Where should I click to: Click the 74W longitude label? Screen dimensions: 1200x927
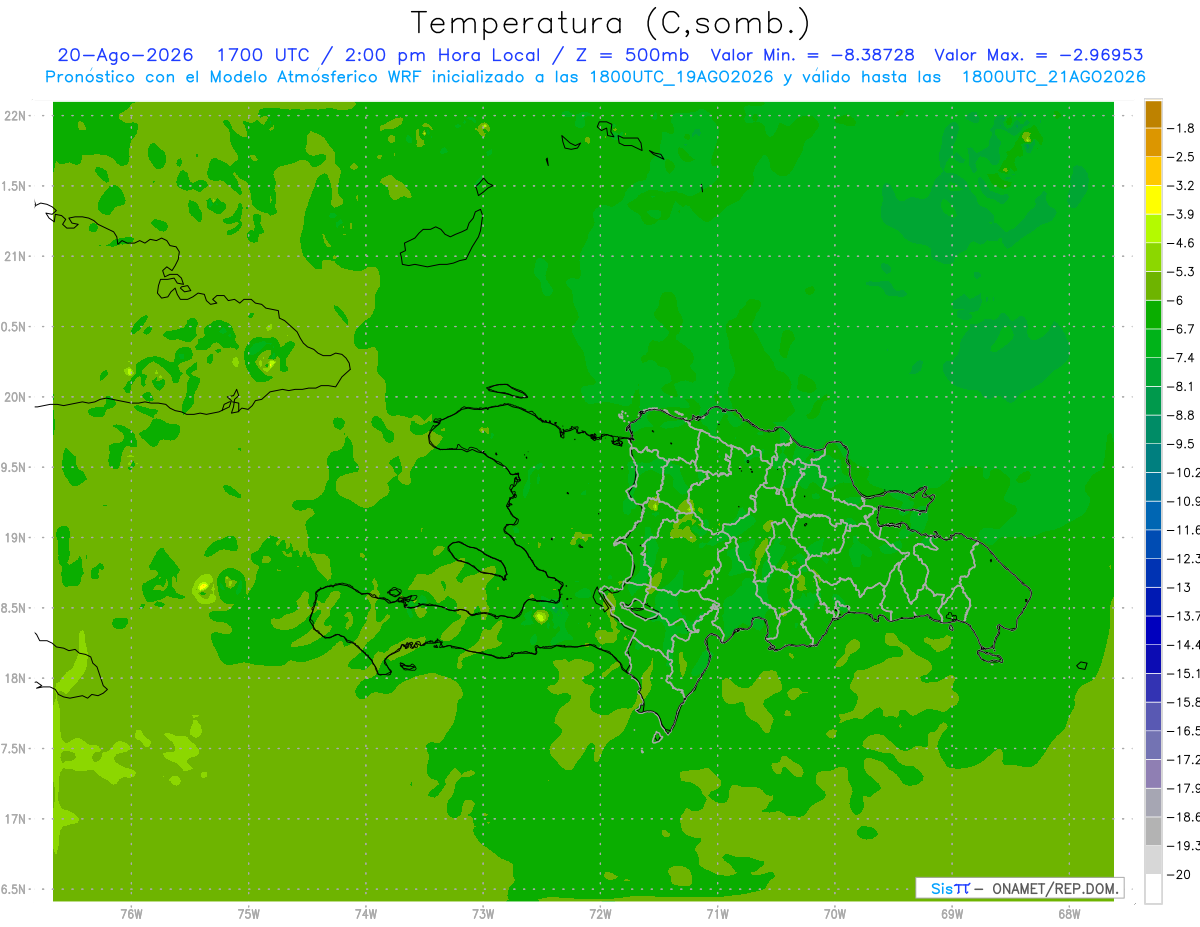click(366, 913)
